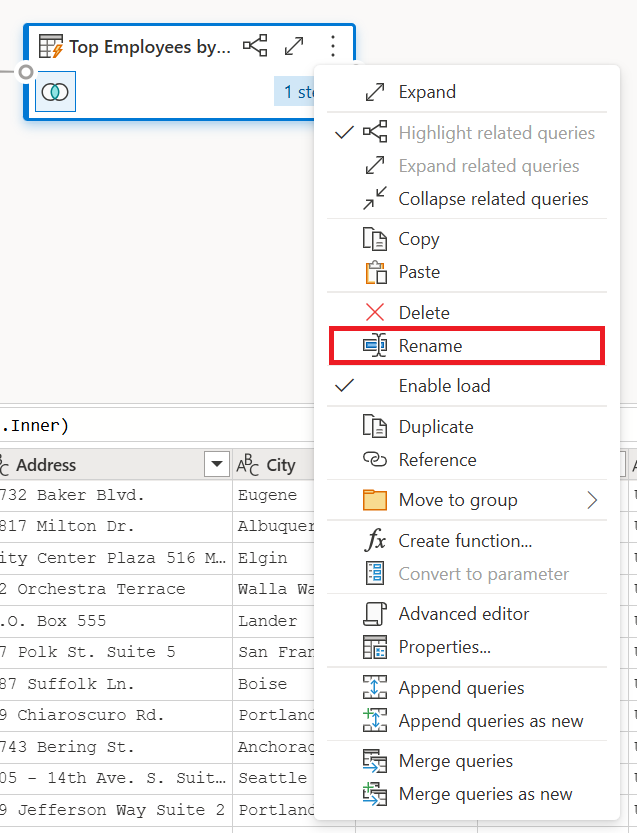
Task: Click the input connector circle on query card
Action: [x=26, y=72]
